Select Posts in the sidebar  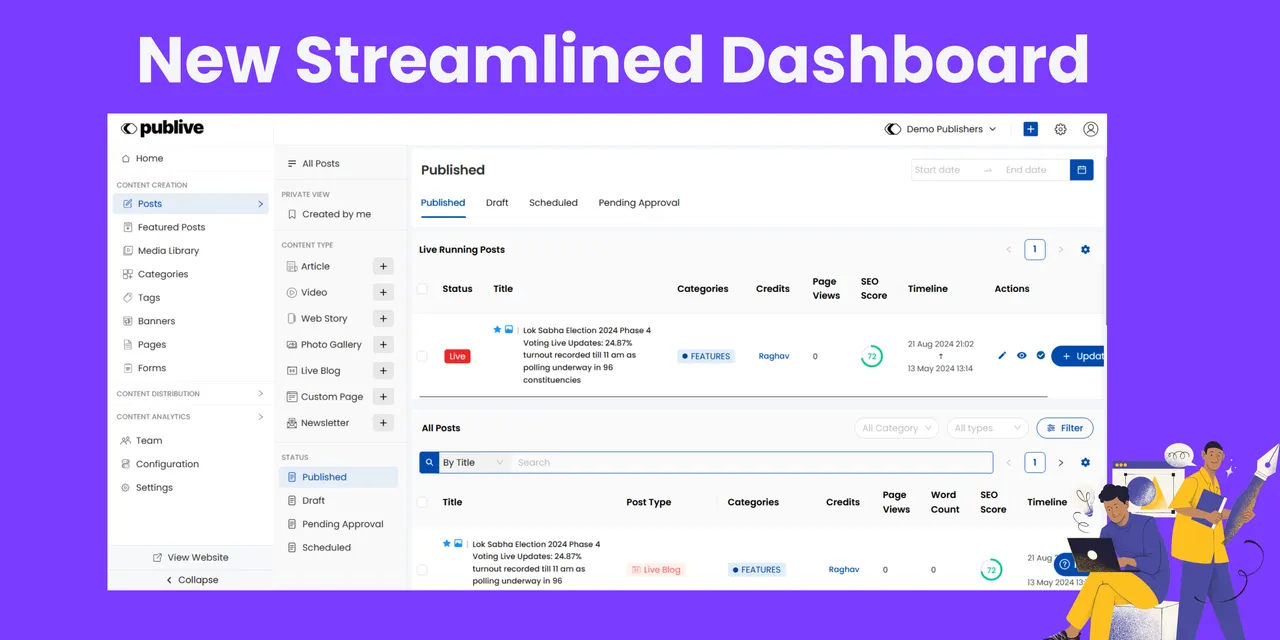point(191,204)
